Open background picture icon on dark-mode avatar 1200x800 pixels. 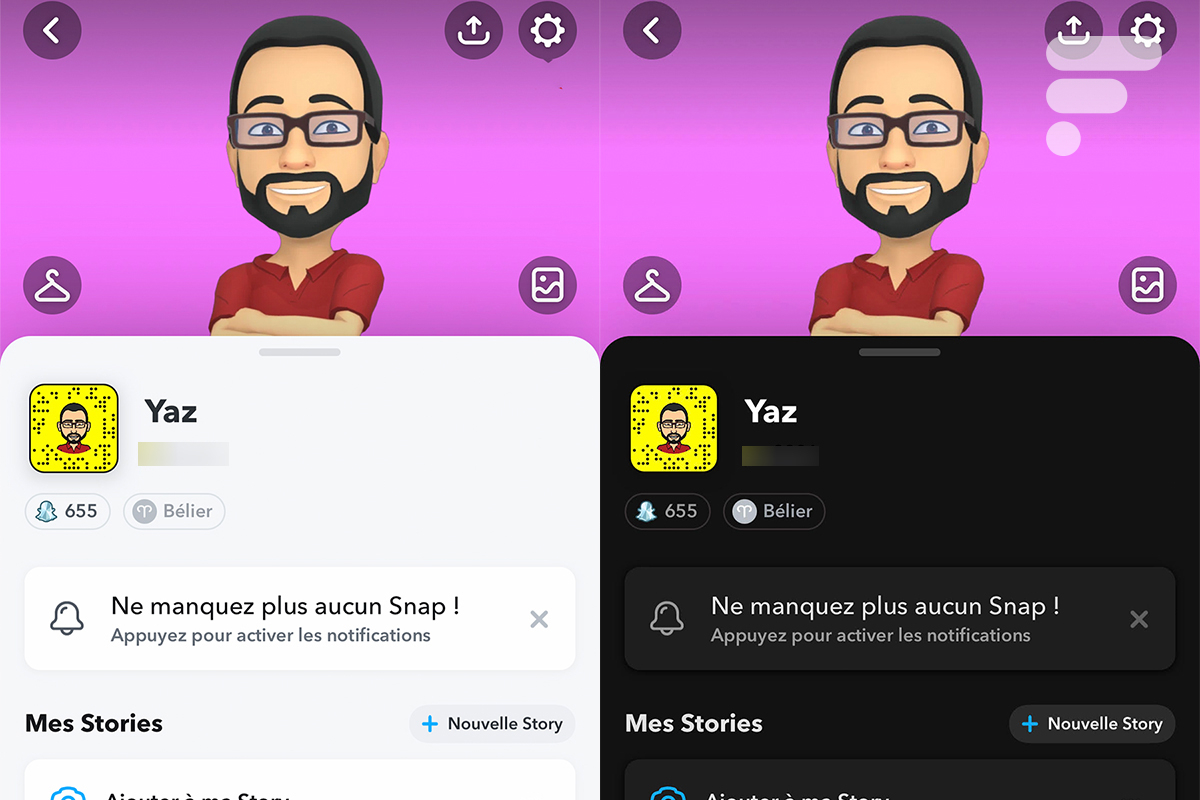click(1147, 286)
